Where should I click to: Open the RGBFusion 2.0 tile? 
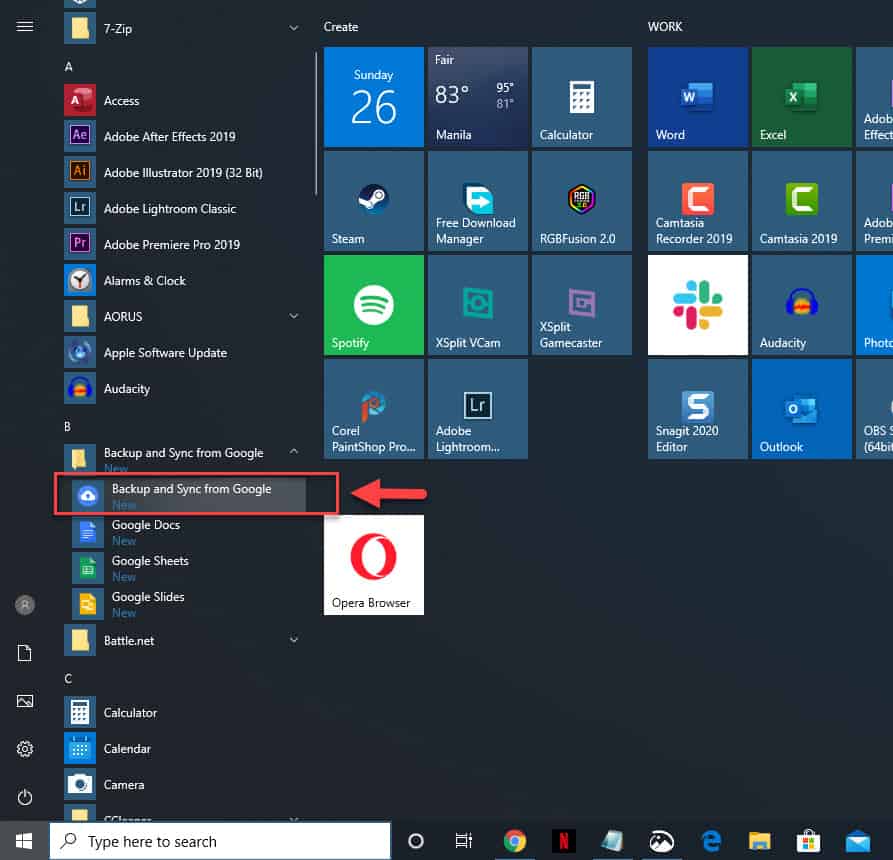pos(581,200)
